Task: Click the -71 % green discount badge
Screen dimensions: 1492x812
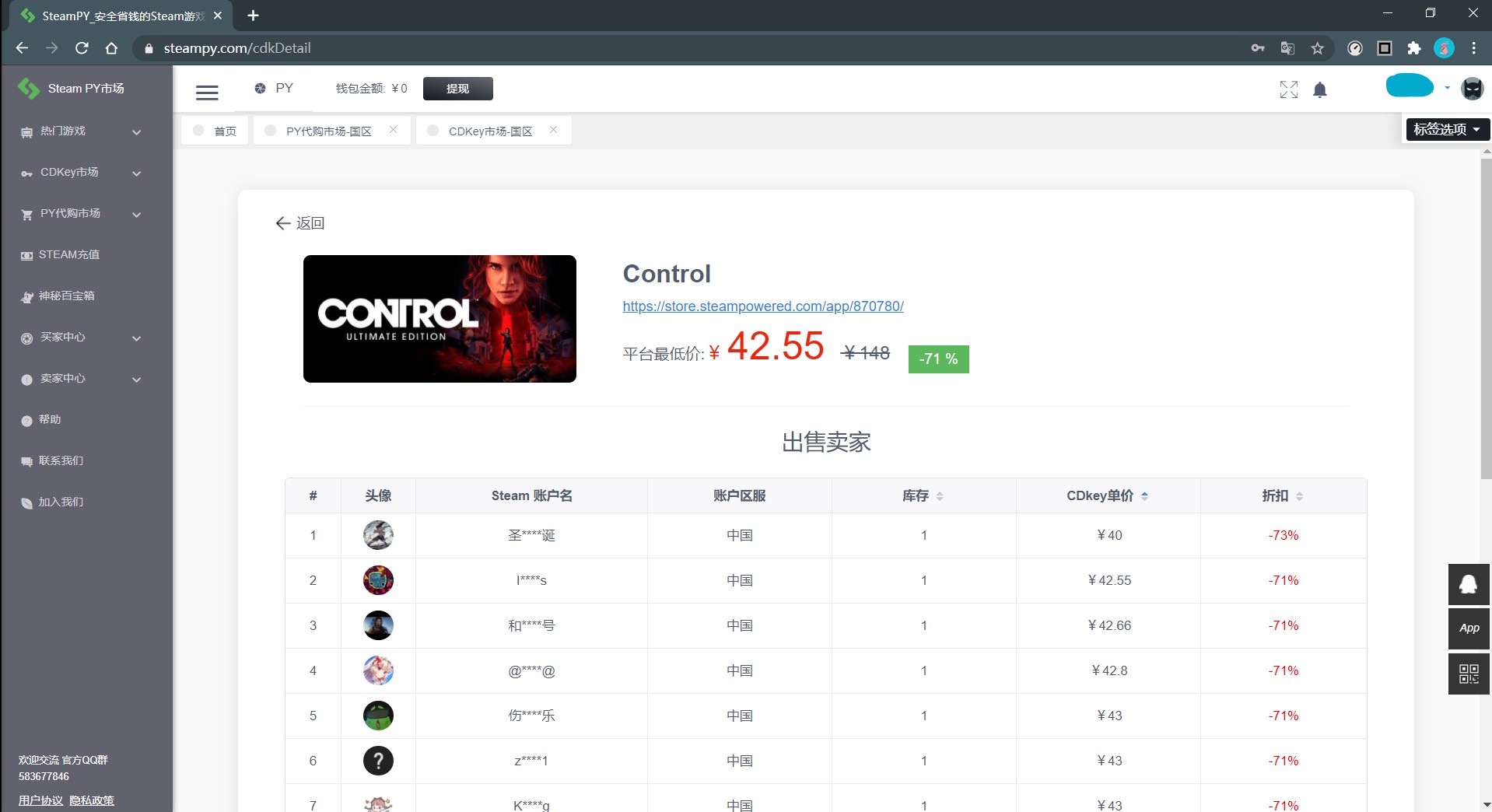Action: pyautogui.click(x=938, y=359)
